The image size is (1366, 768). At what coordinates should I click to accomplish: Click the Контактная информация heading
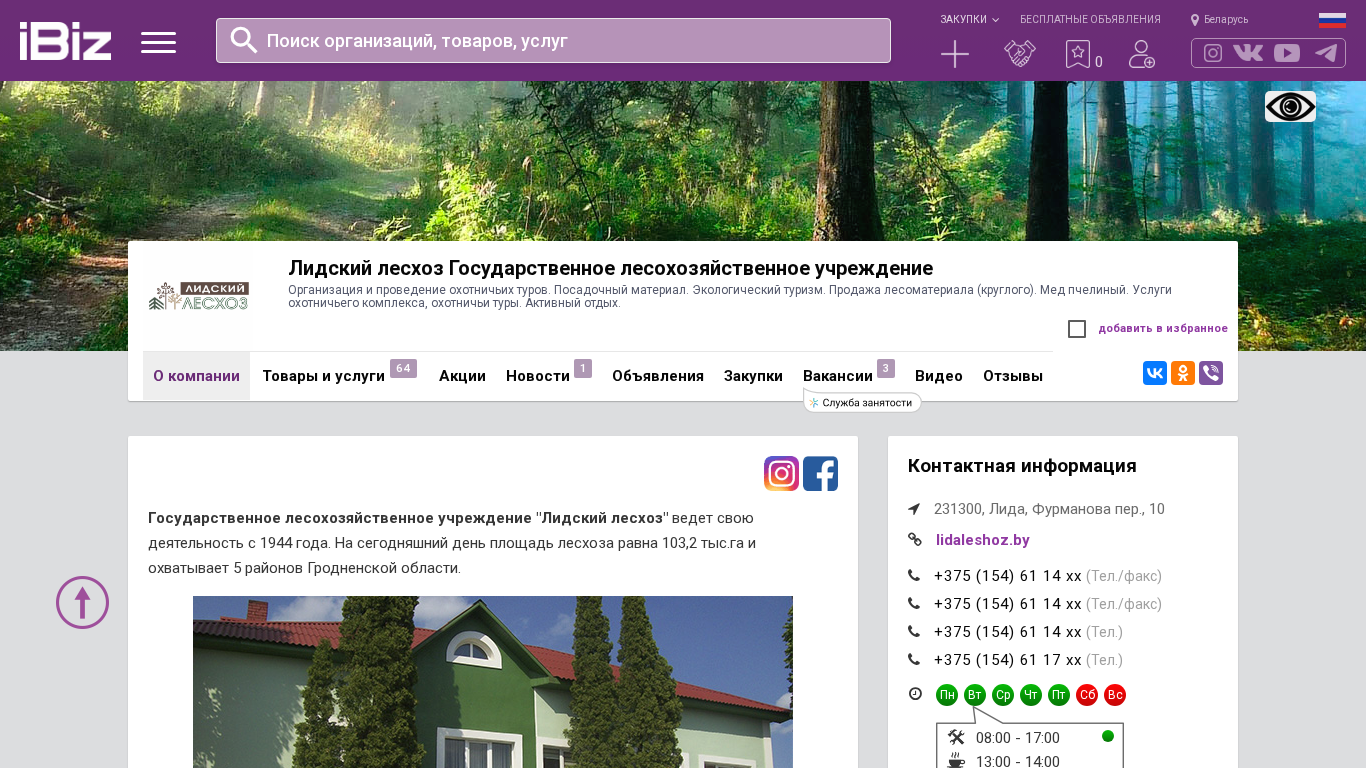1022,466
